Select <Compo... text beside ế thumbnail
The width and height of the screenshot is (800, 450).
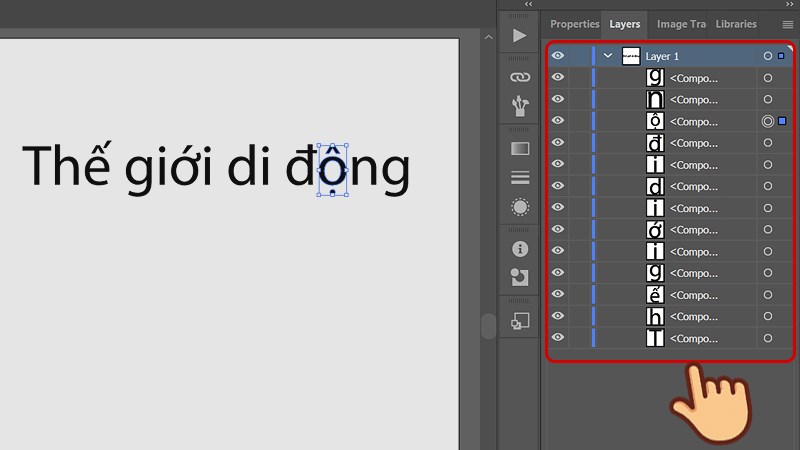point(693,295)
